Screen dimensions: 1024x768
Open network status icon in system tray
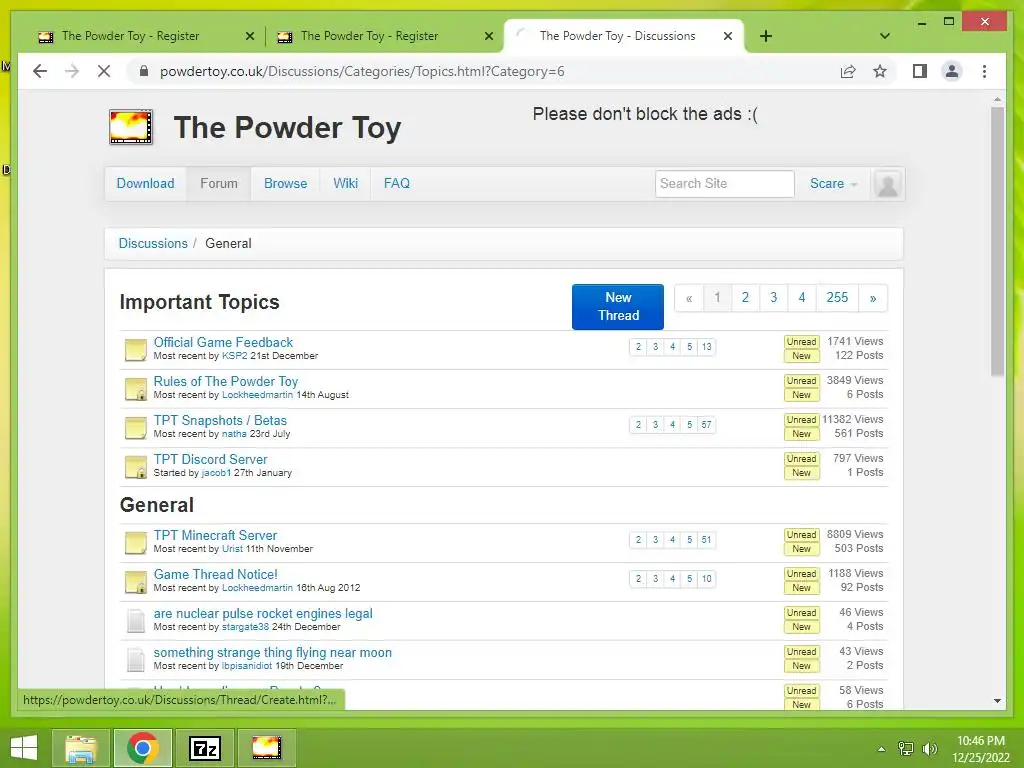coord(906,748)
